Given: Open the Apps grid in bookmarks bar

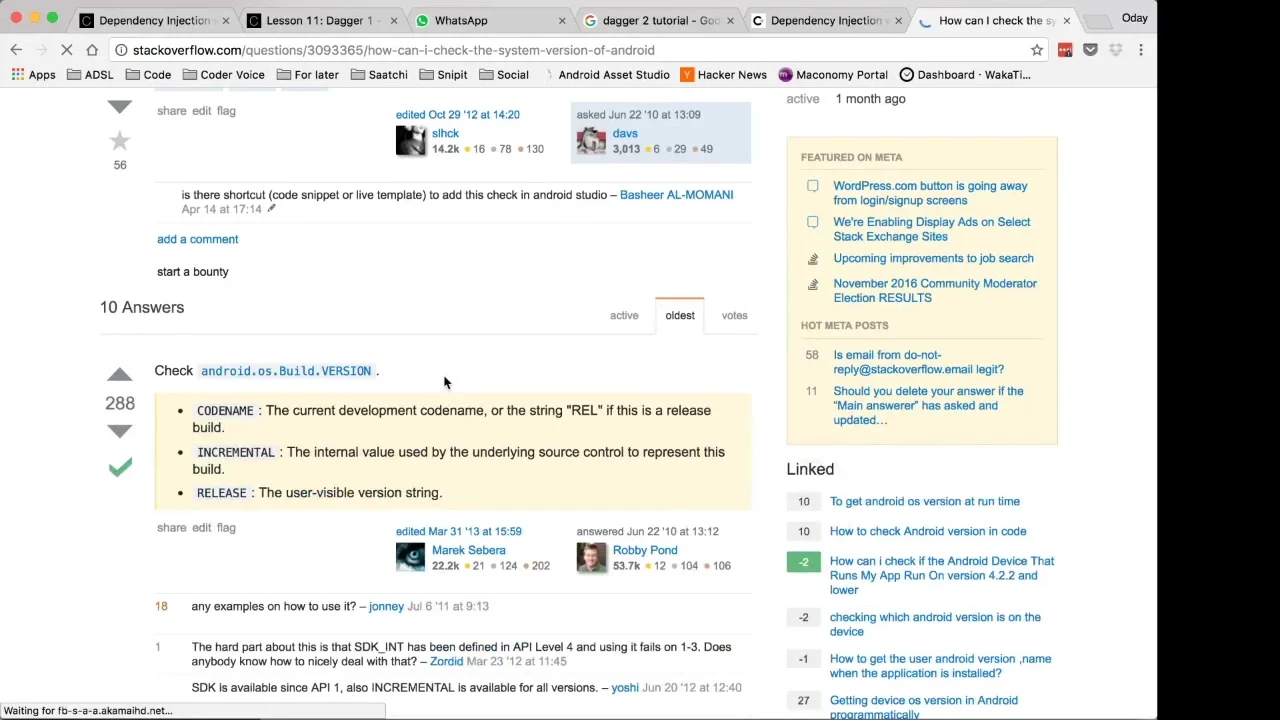Looking at the screenshot, I should click(33, 75).
